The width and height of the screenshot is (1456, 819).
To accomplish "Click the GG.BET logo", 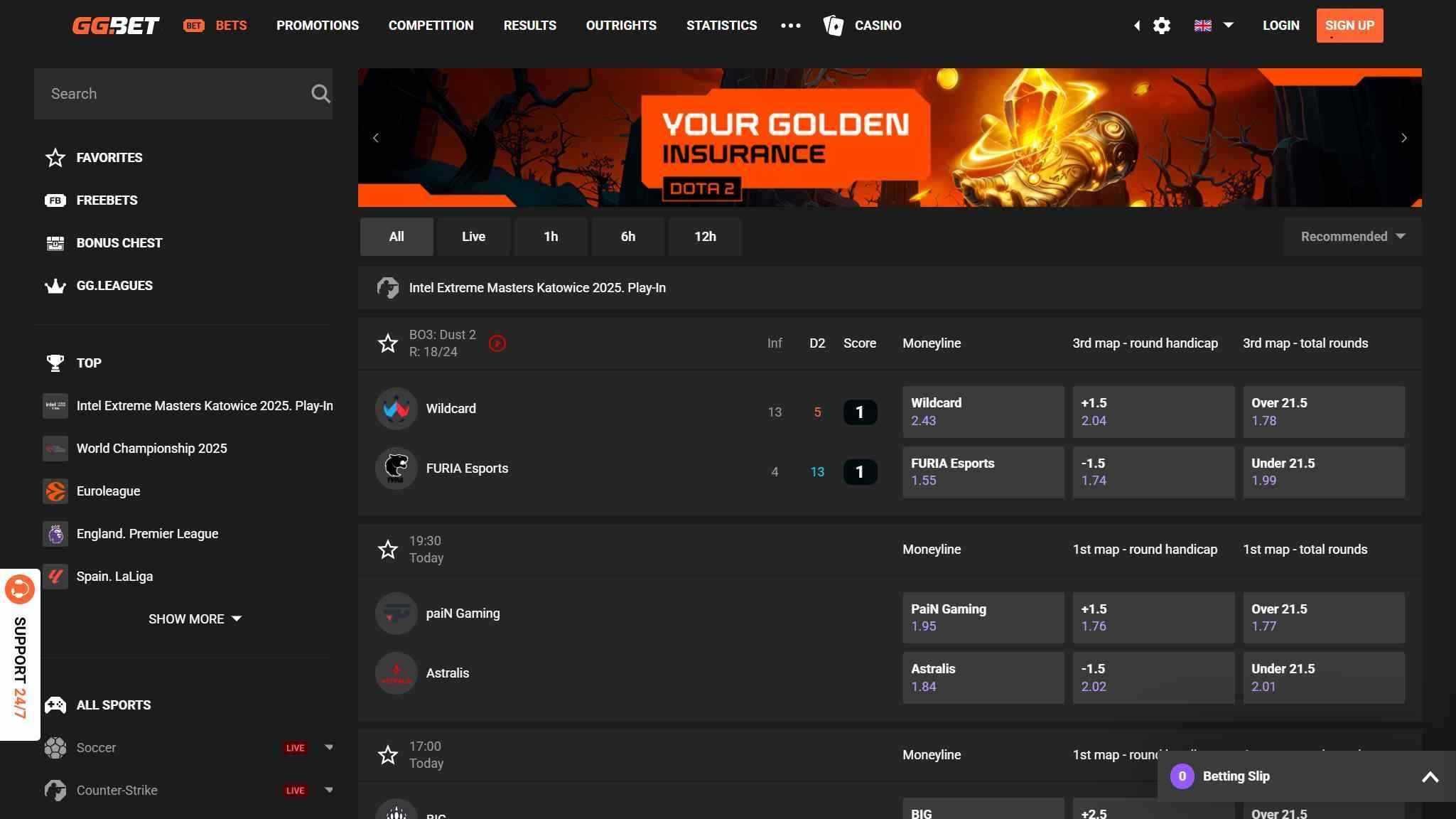I will click(x=116, y=26).
